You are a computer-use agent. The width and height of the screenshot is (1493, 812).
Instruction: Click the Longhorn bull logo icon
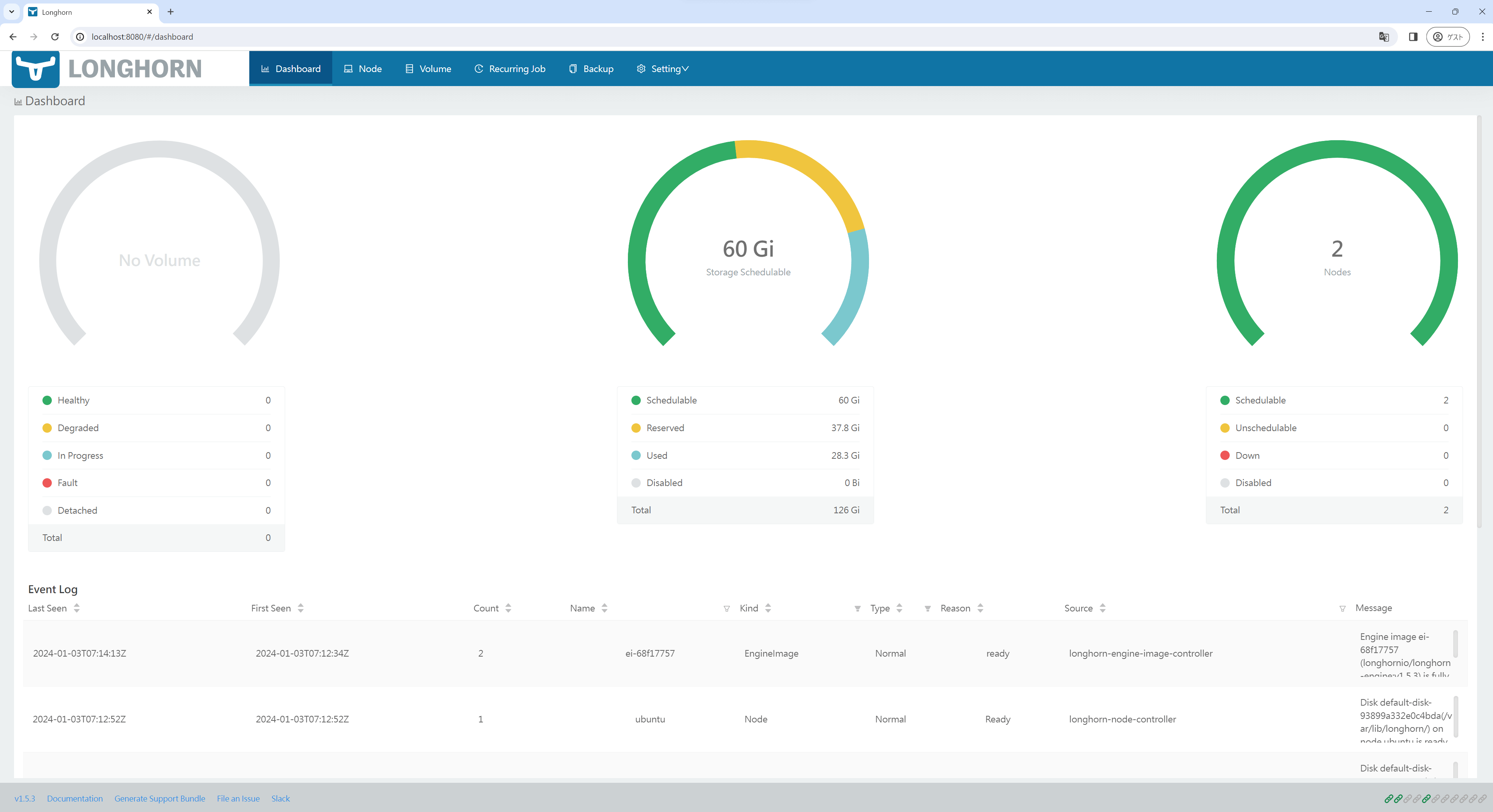pyautogui.click(x=35, y=69)
